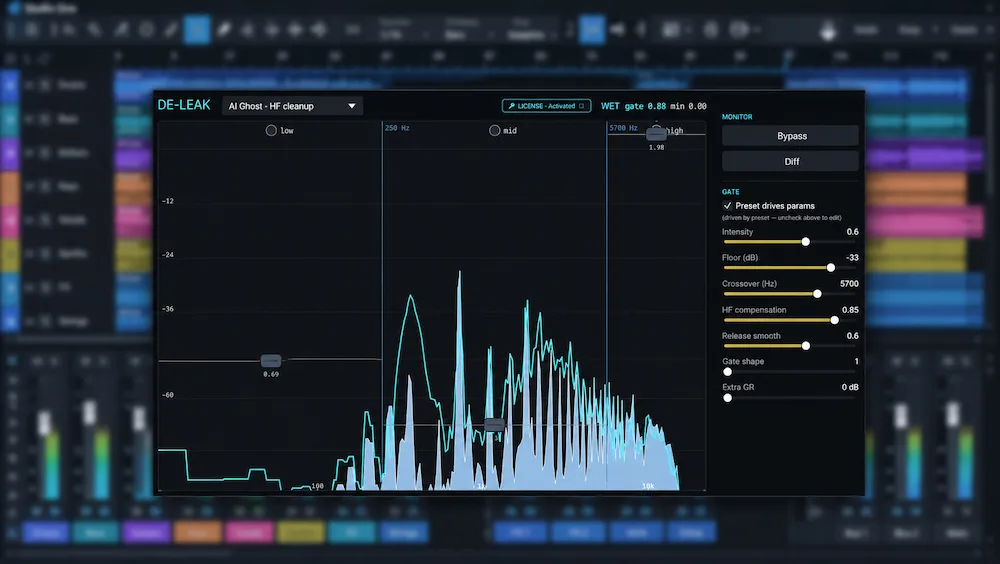
Task: Click the GATE section heading
Action: [731, 191]
